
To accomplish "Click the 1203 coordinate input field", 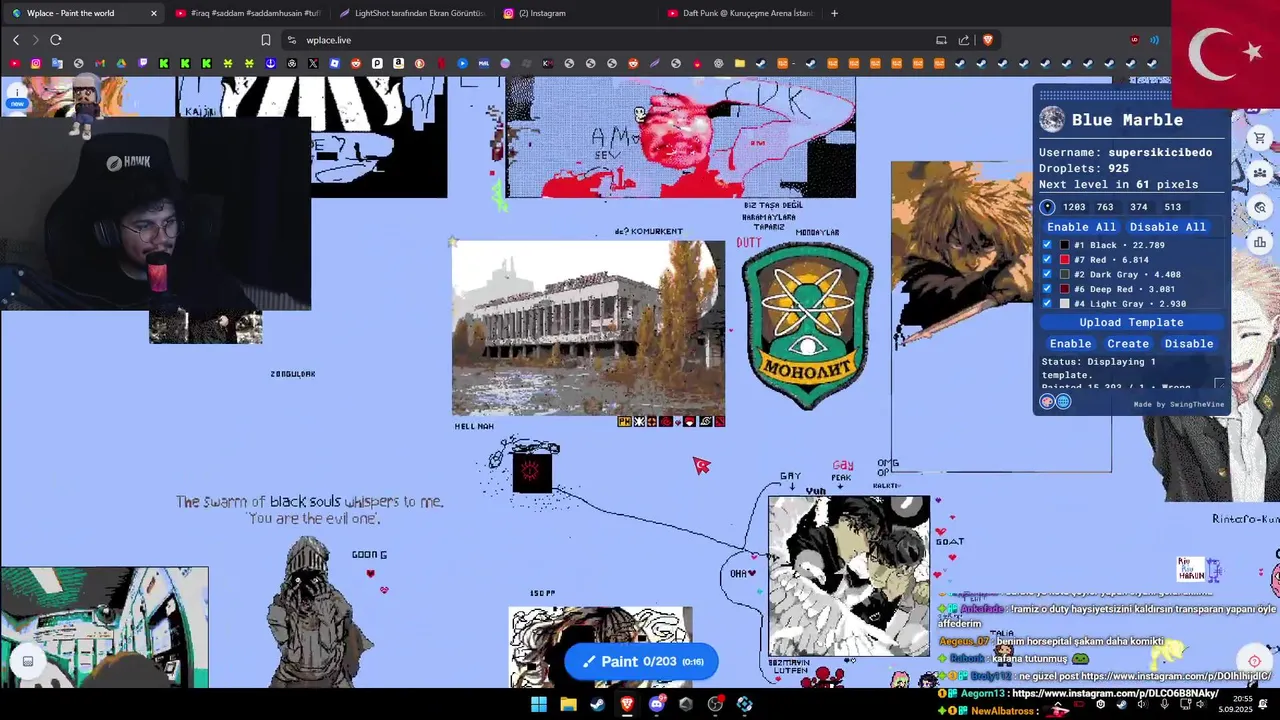I will tap(1074, 207).
